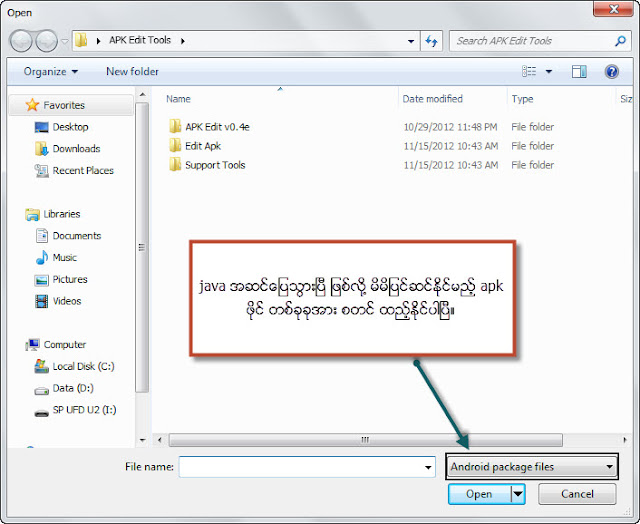The width and height of the screenshot is (640, 524).
Task: Click the folder icon in address bar
Action: 81,40
